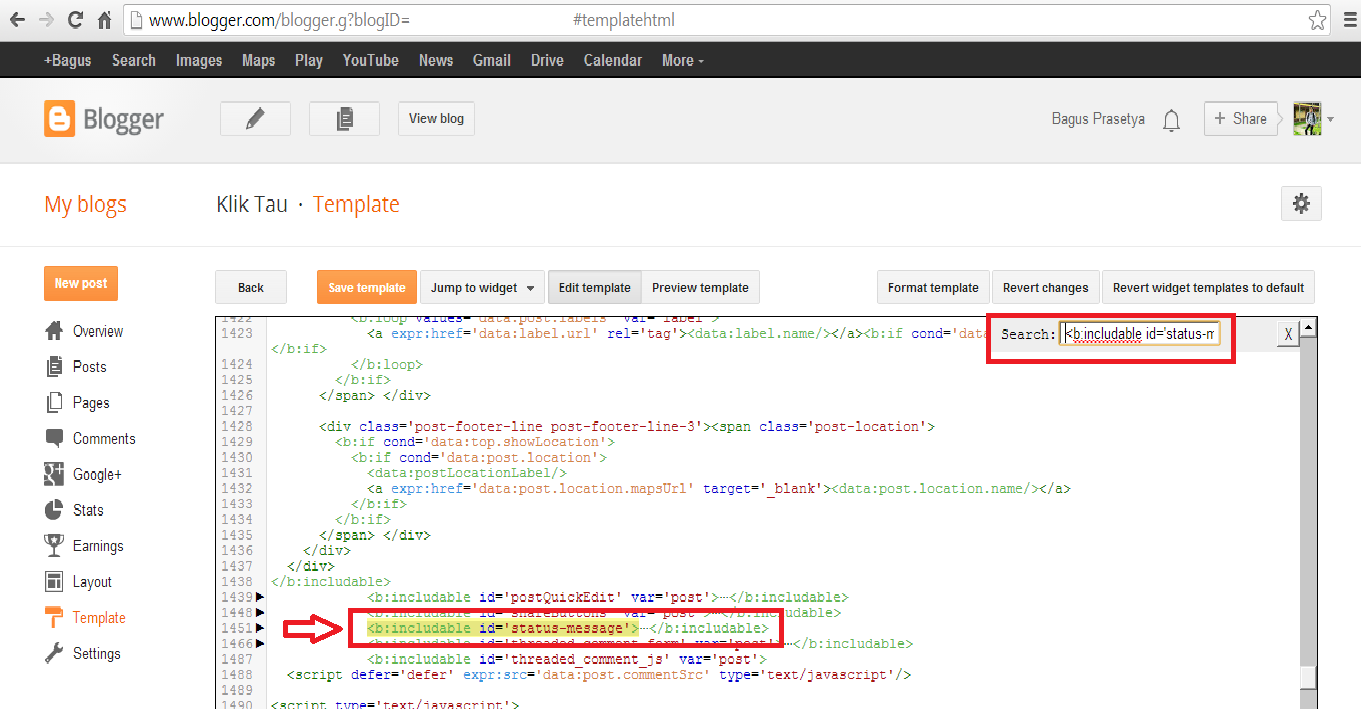Expand folded code at line 1439

click(260, 597)
